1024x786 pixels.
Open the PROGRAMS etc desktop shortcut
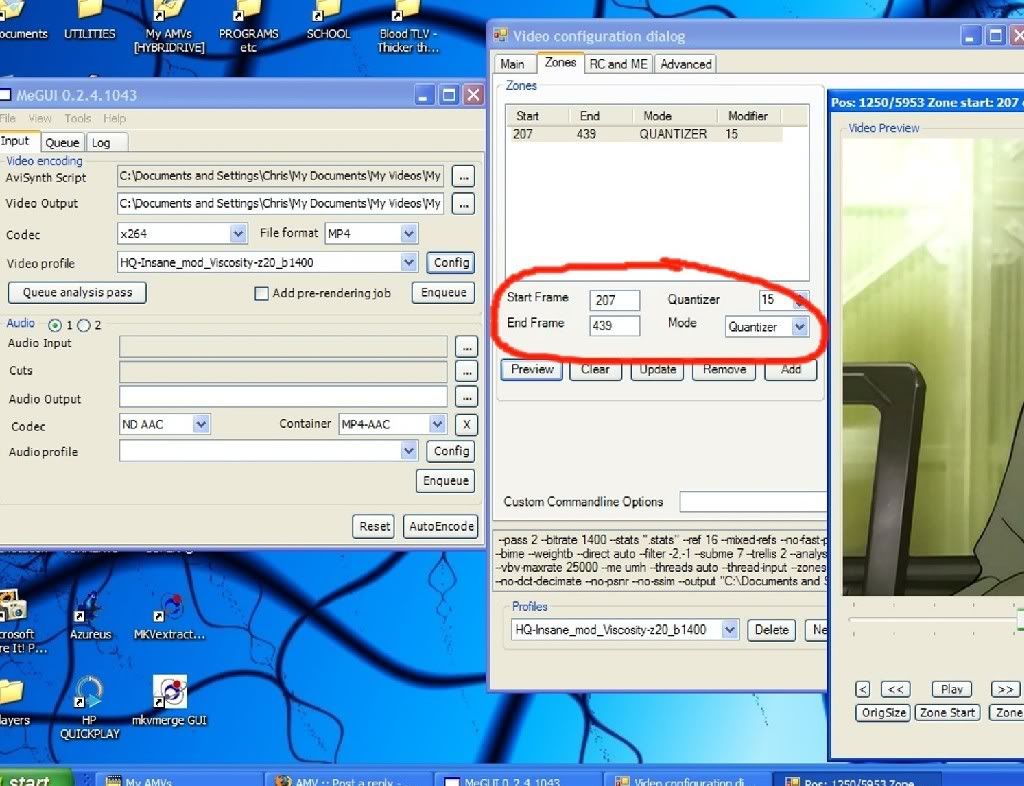(x=248, y=27)
